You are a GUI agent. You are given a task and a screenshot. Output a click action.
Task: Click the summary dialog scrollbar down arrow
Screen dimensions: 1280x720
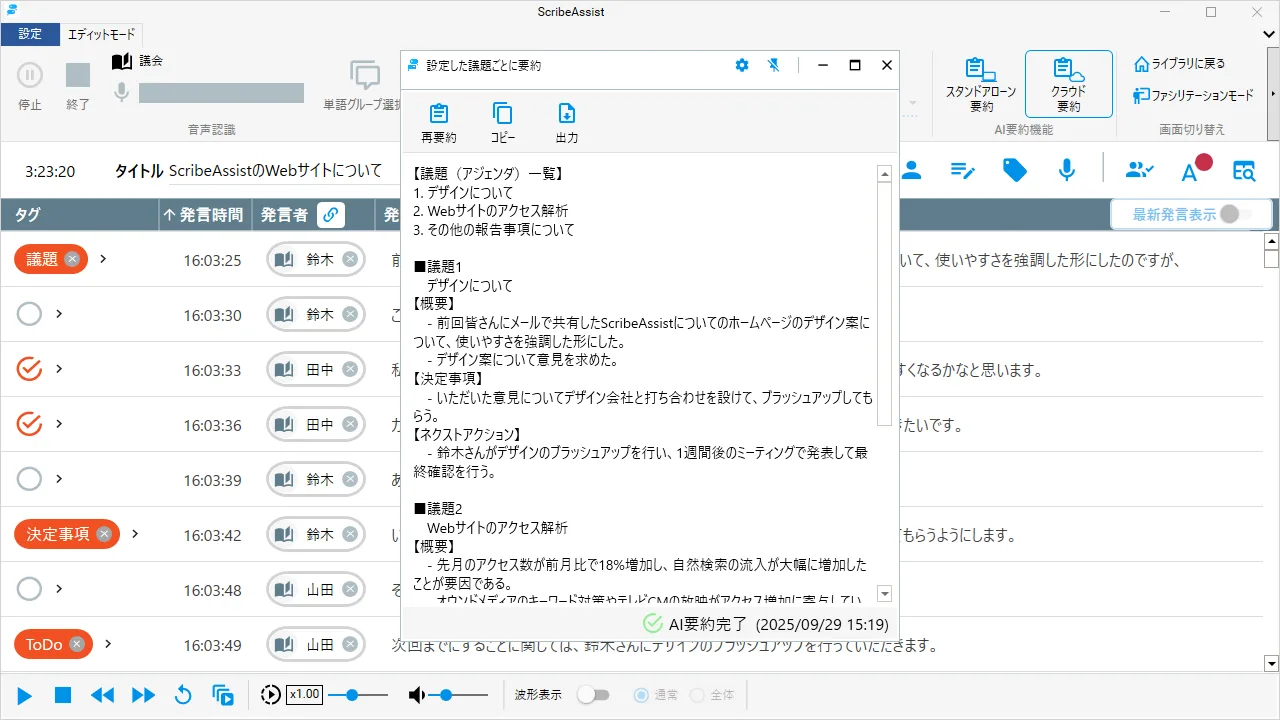(x=884, y=593)
